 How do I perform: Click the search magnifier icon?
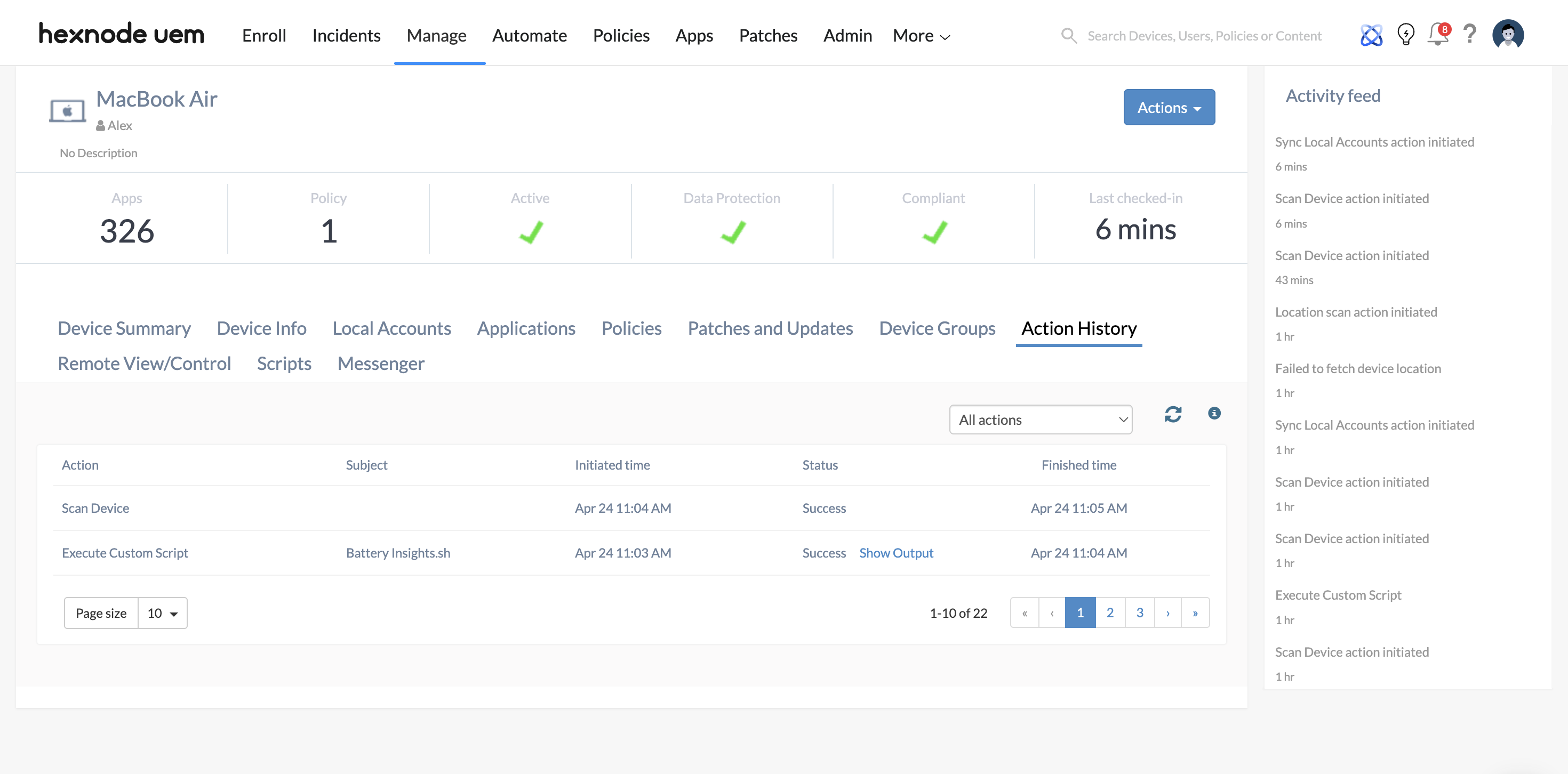(1069, 36)
